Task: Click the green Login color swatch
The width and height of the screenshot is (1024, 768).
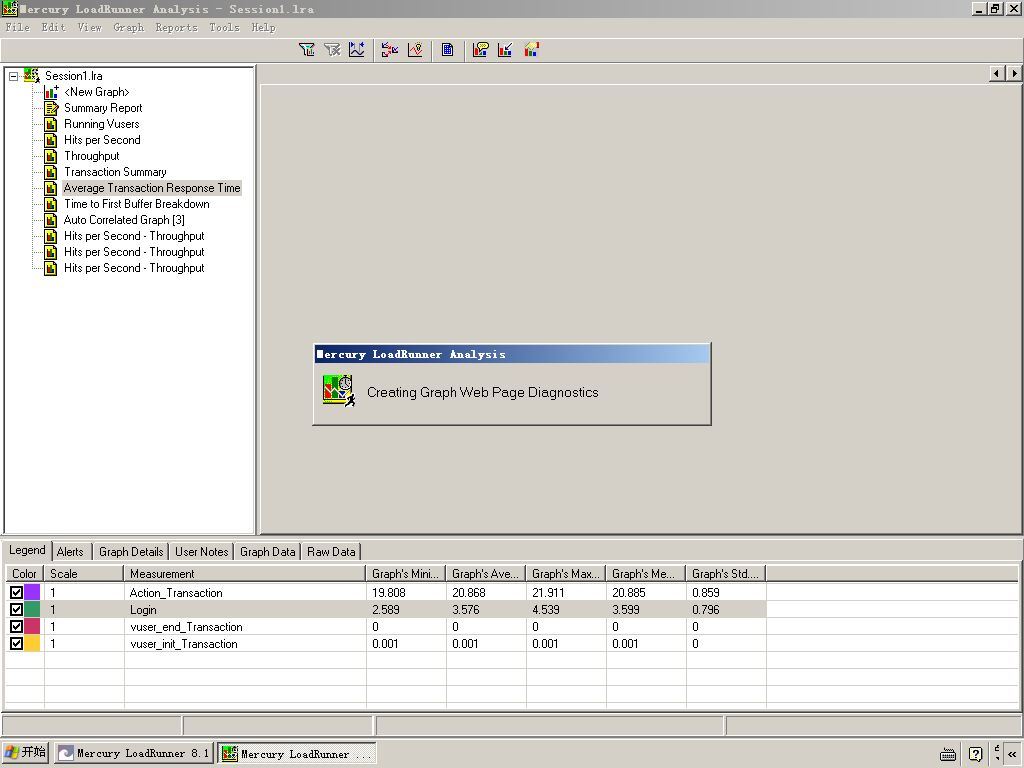Action: [x=32, y=609]
